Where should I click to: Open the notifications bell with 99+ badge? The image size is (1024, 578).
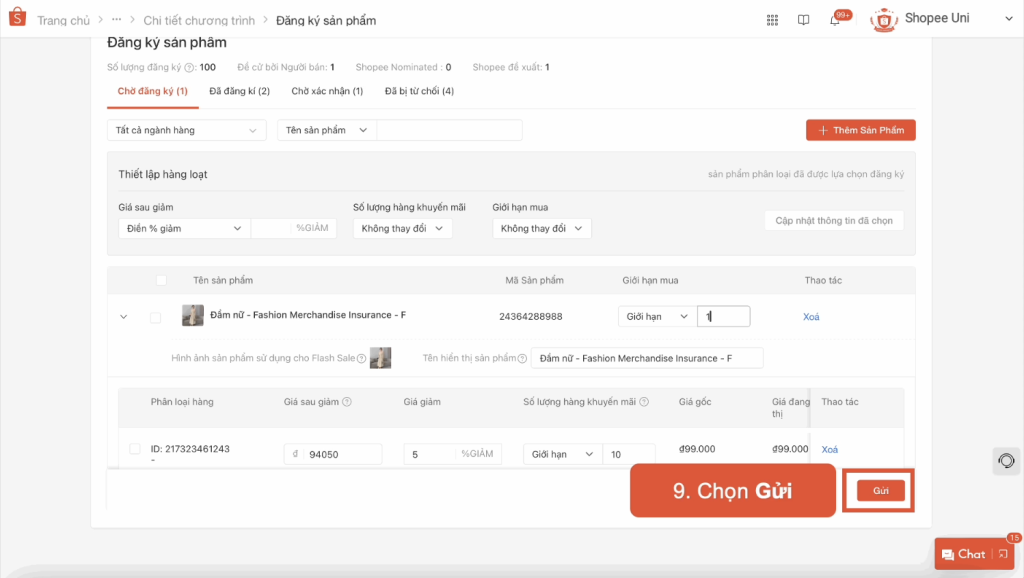pos(833,19)
